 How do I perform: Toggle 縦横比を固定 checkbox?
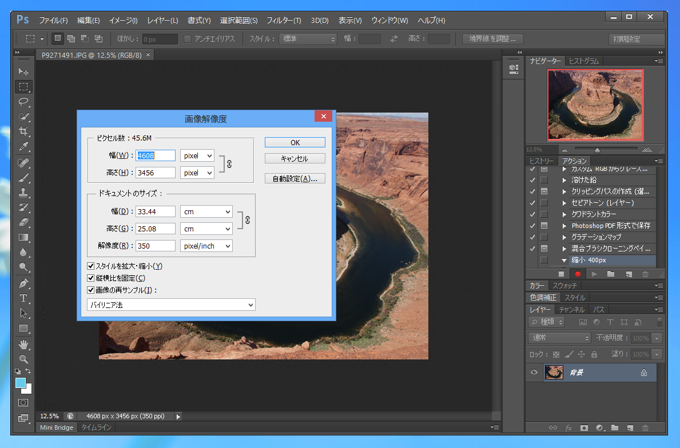(x=91, y=278)
